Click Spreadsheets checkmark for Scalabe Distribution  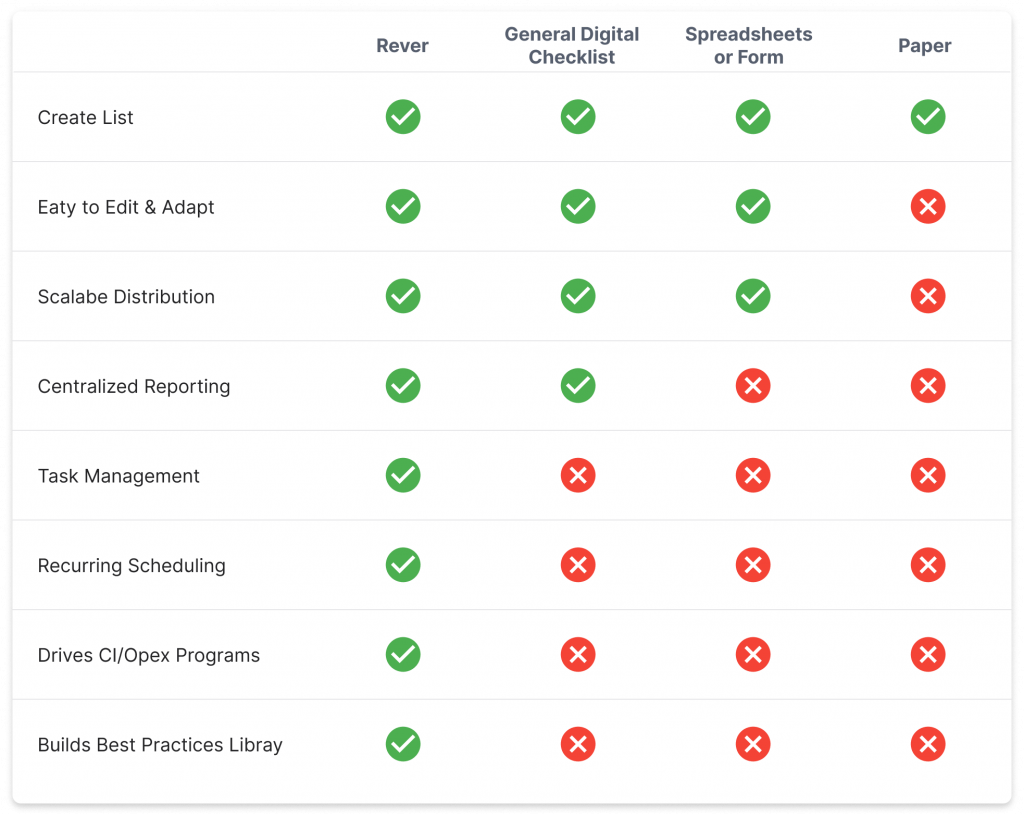[753, 296]
